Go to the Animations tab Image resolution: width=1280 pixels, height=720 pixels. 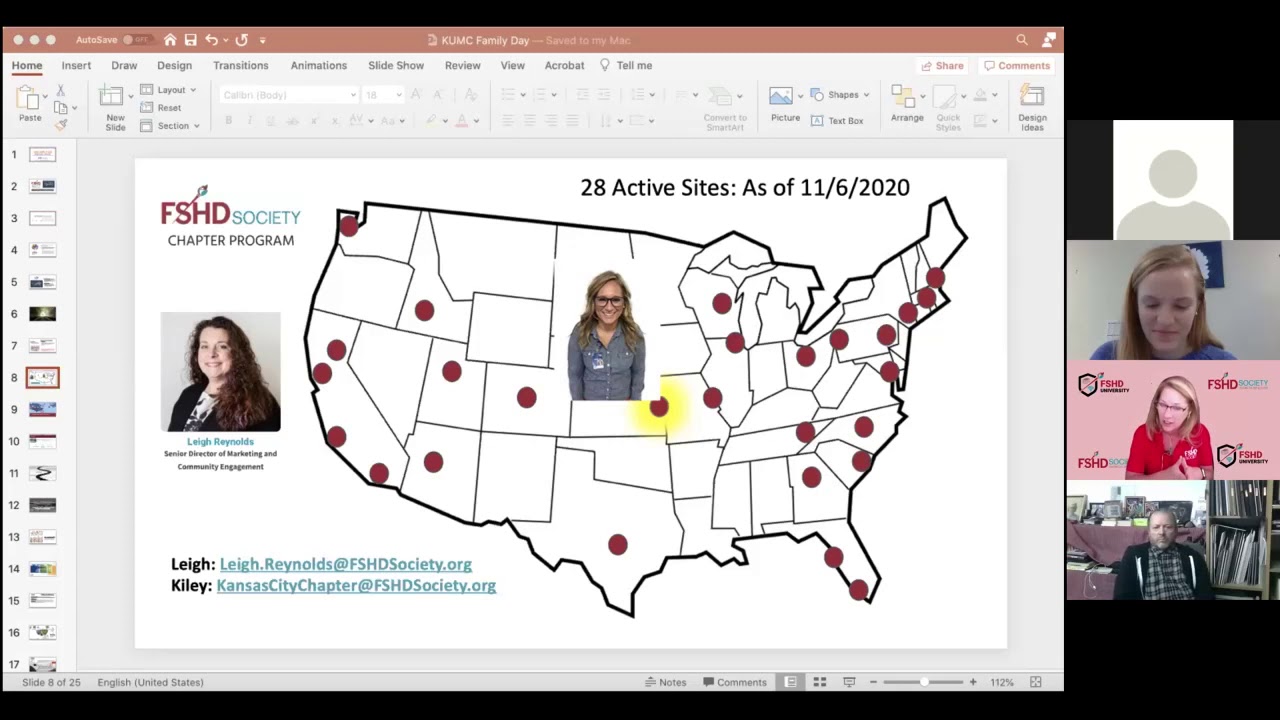point(318,65)
